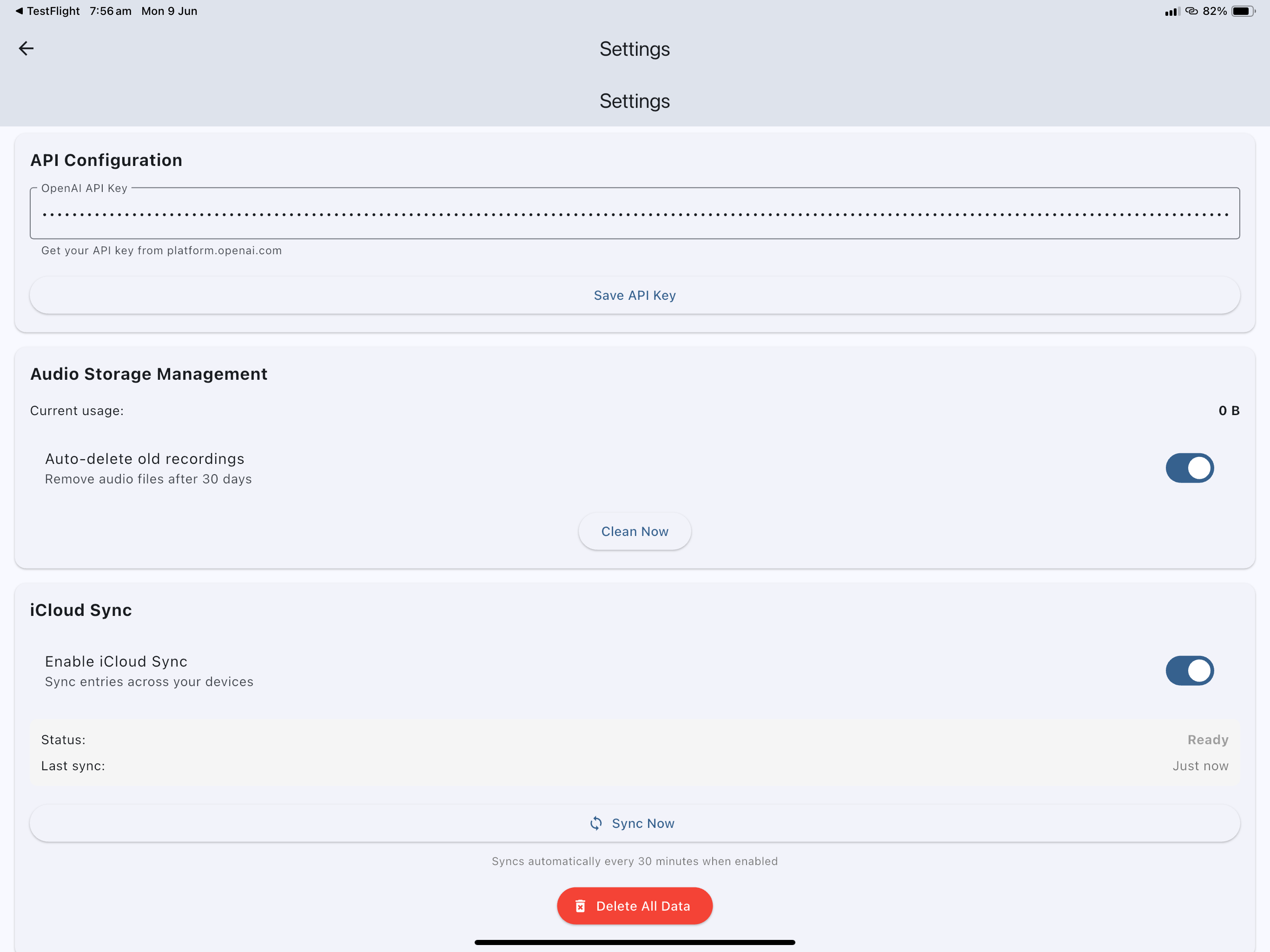Click 'Remove audio files after 30 days' text
The width and height of the screenshot is (1270, 952).
point(148,479)
